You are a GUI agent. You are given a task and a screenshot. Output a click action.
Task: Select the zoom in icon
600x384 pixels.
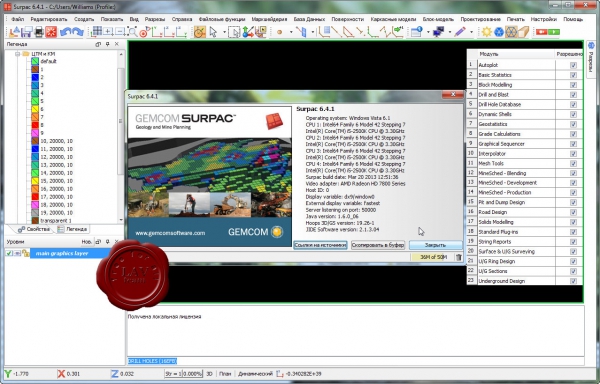(108, 32)
